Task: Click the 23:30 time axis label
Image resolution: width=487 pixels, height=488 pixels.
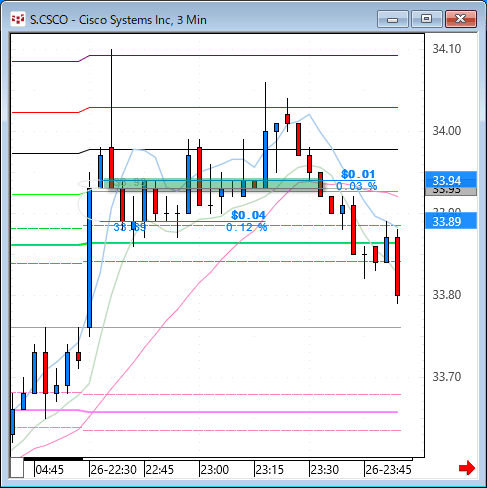Action: point(325,470)
